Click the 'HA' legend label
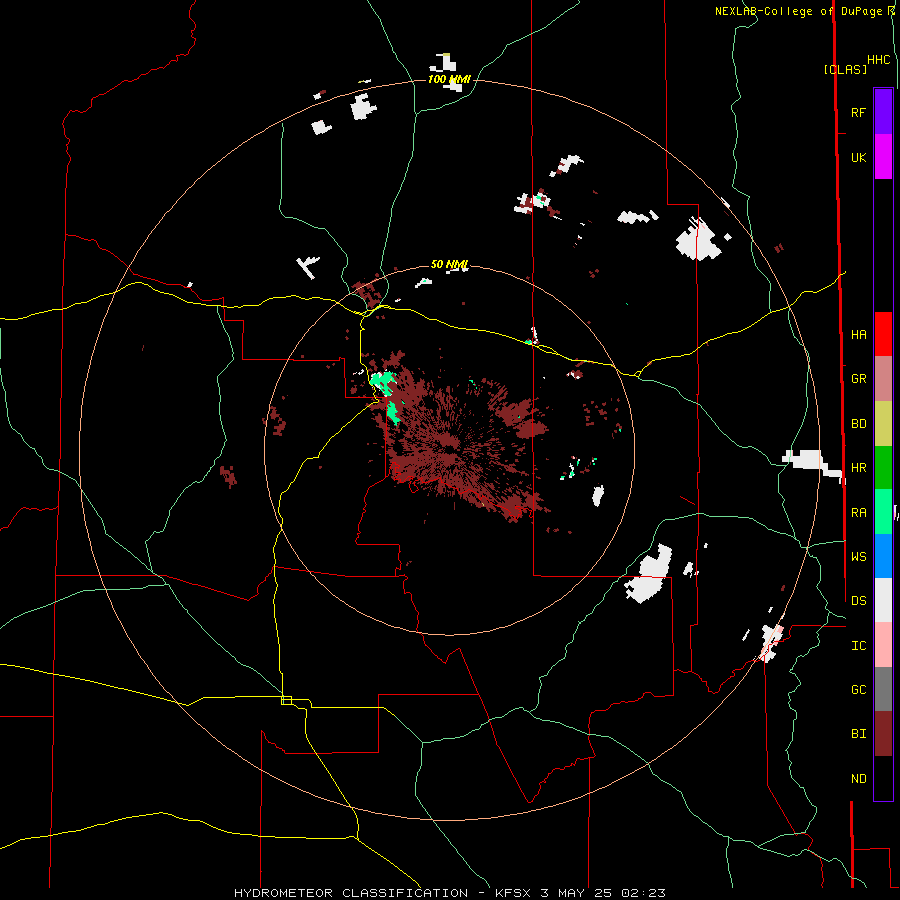The width and height of the screenshot is (900, 900). point(858,335)
